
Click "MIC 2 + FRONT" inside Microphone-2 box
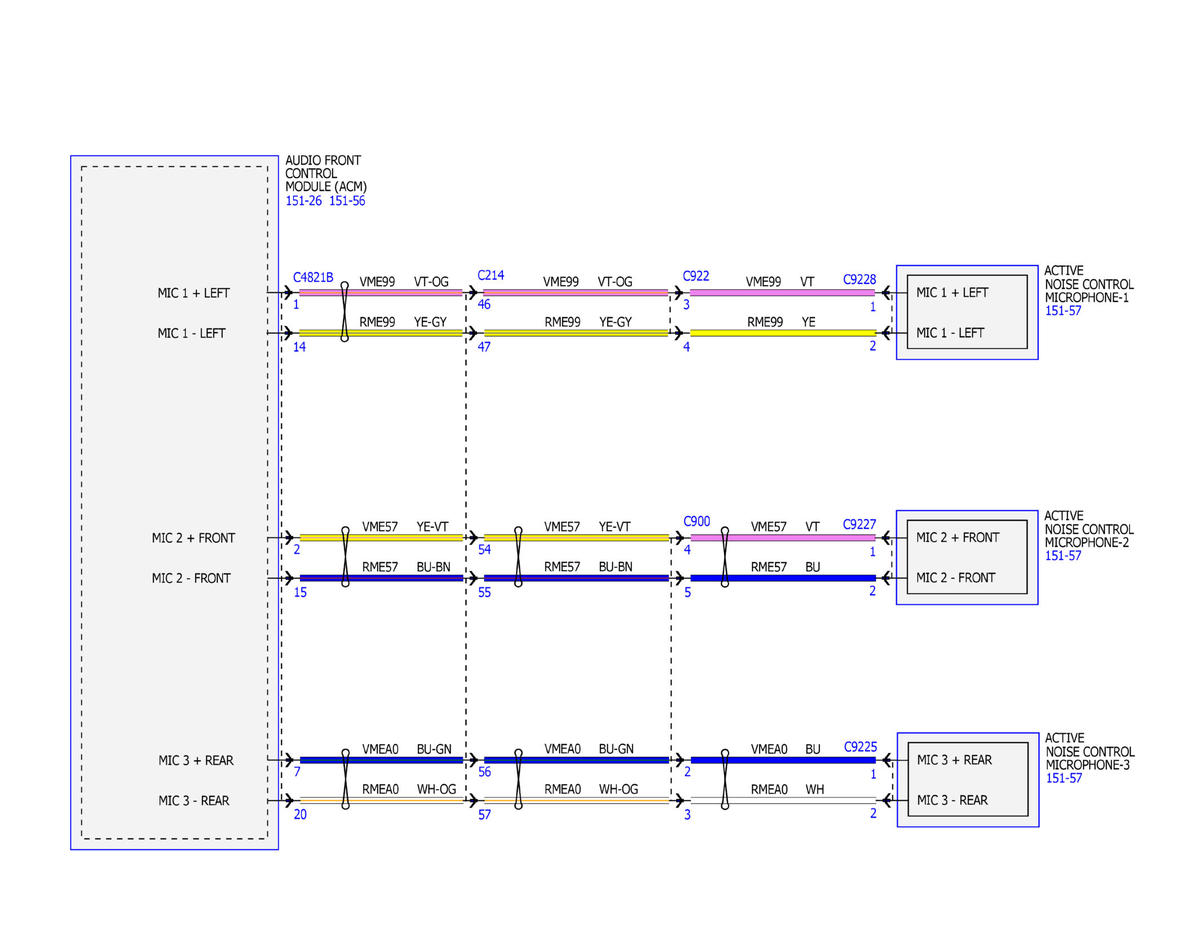(958, 537)
